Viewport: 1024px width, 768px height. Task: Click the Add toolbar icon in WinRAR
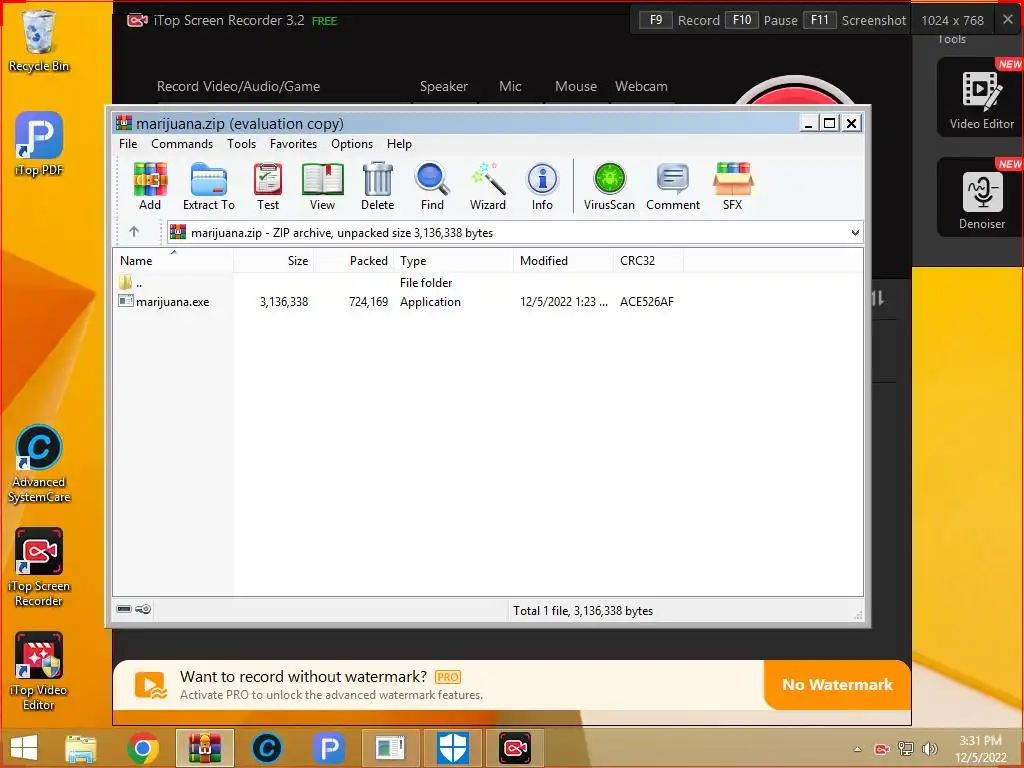tap(150, 186)
